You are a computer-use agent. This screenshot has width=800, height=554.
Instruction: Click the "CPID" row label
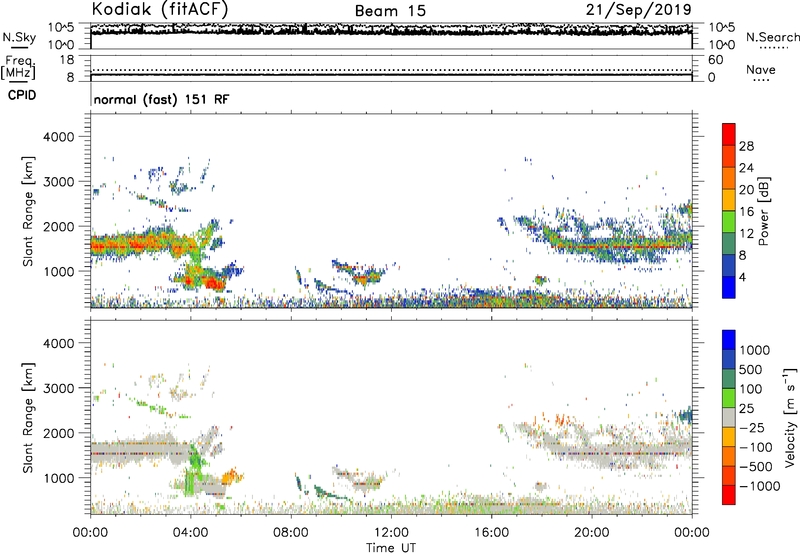(22, 95)
